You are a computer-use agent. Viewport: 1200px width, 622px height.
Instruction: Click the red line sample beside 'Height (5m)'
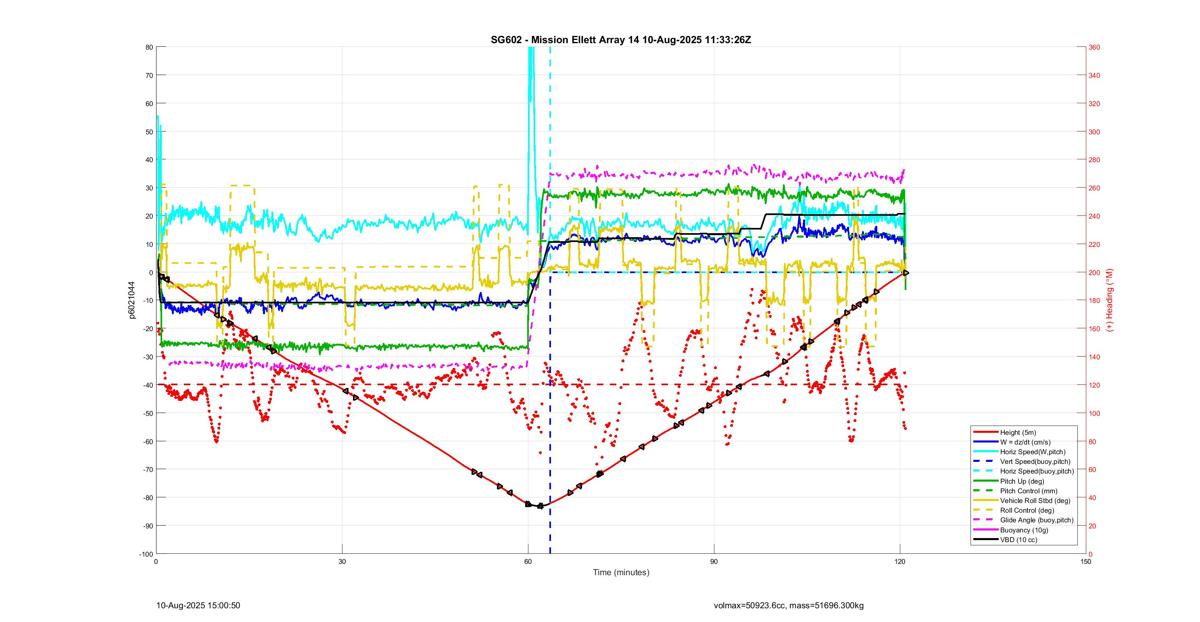[x=984, y=430]
